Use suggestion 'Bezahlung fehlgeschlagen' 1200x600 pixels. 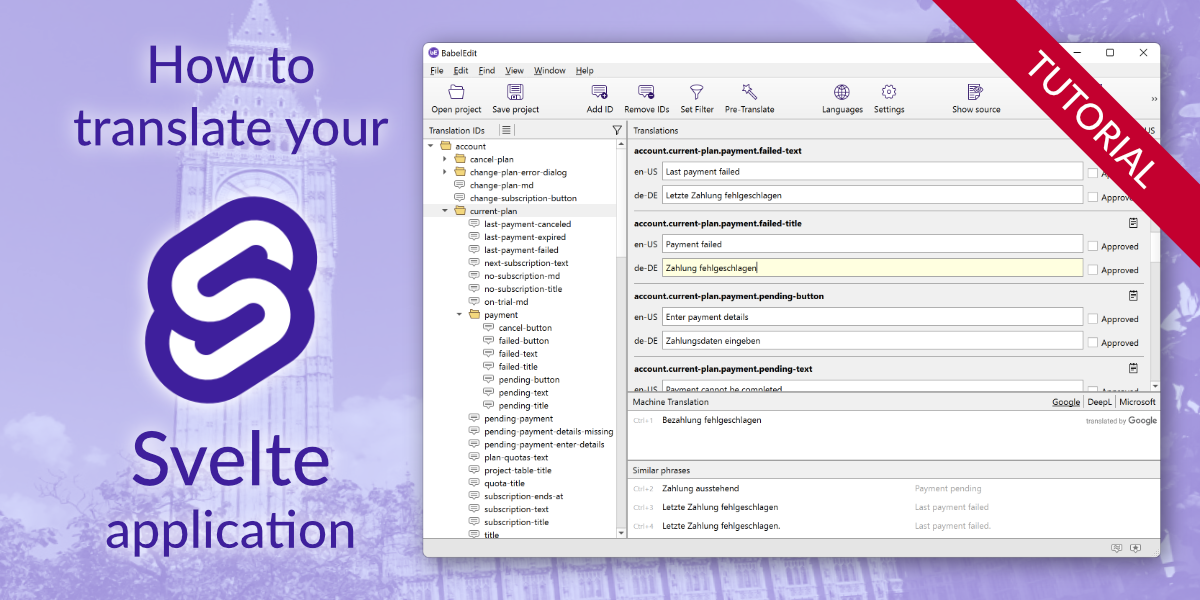[x=712, y=420]
